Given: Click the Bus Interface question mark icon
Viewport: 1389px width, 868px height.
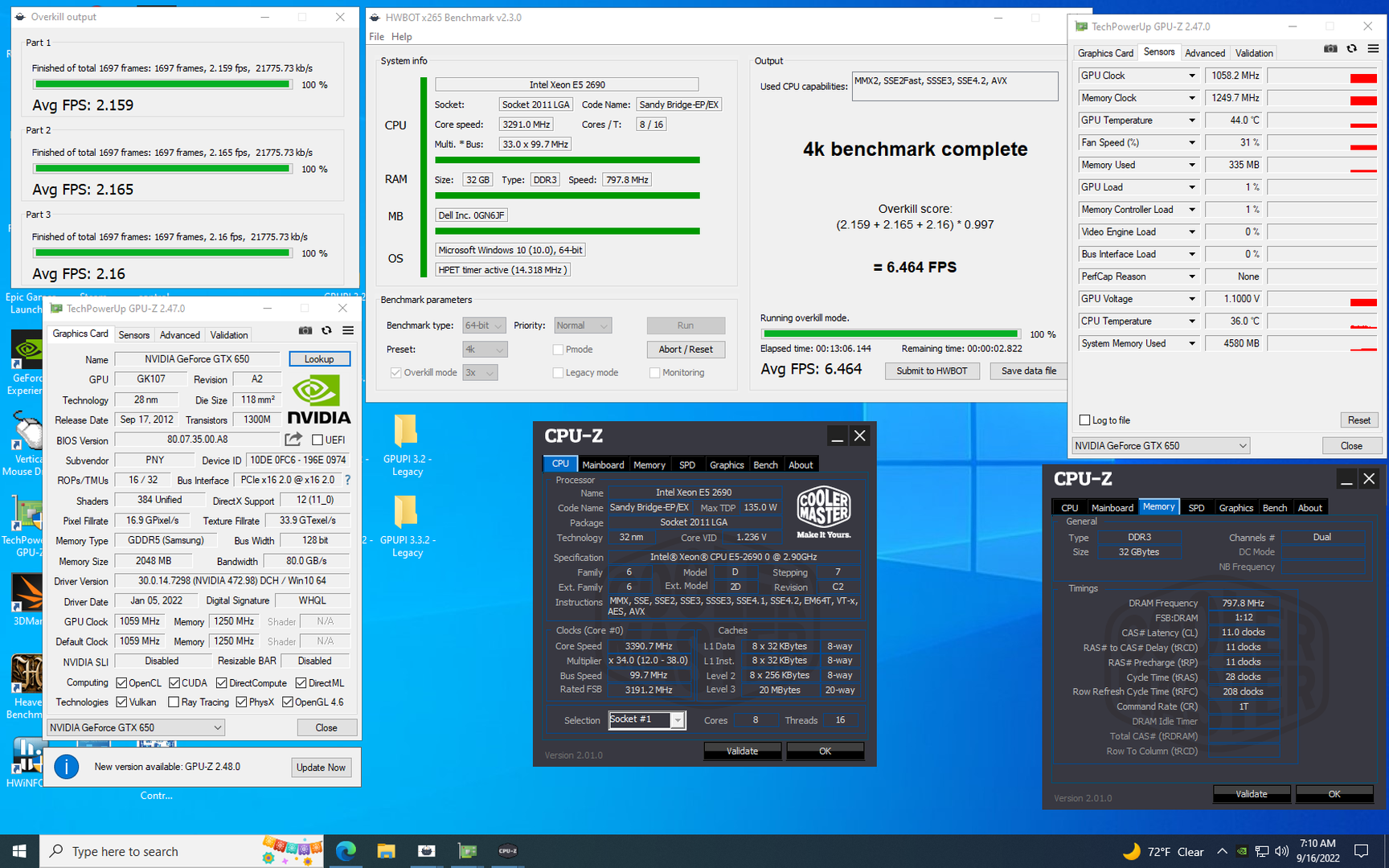Looking at the screenshot, I should click(x=347, y=480).
